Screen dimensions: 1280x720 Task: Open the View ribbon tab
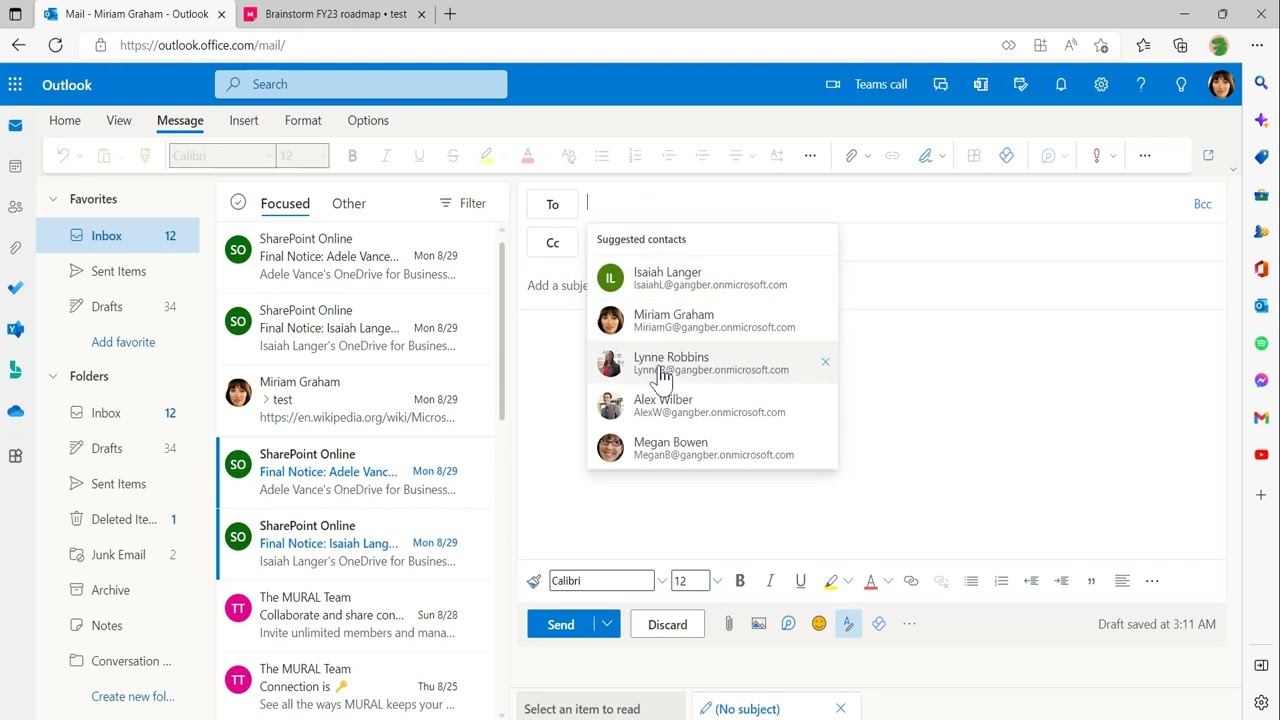click(x=119, y=120)
